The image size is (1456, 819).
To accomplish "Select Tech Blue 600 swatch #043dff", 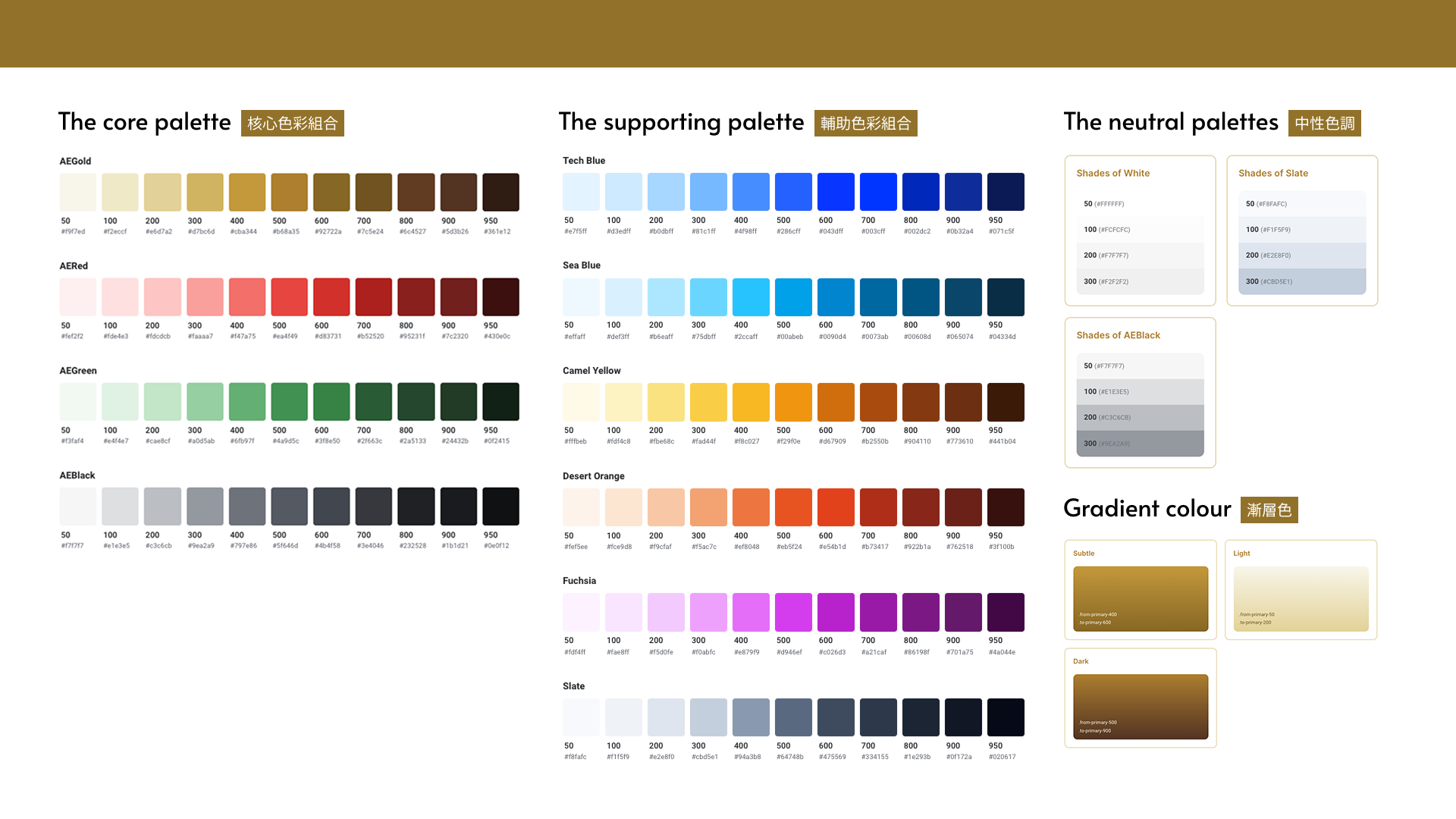I will pyautogui.click(x=836, y=191).
